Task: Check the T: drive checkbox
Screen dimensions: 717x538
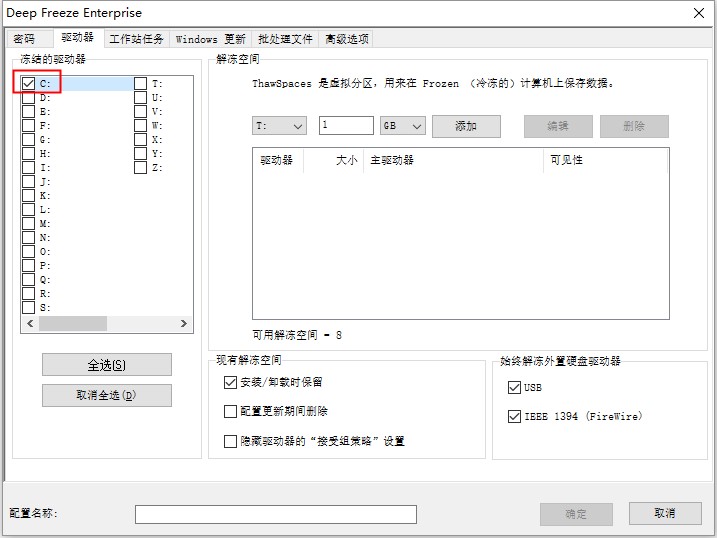Action: click(140, 84)
